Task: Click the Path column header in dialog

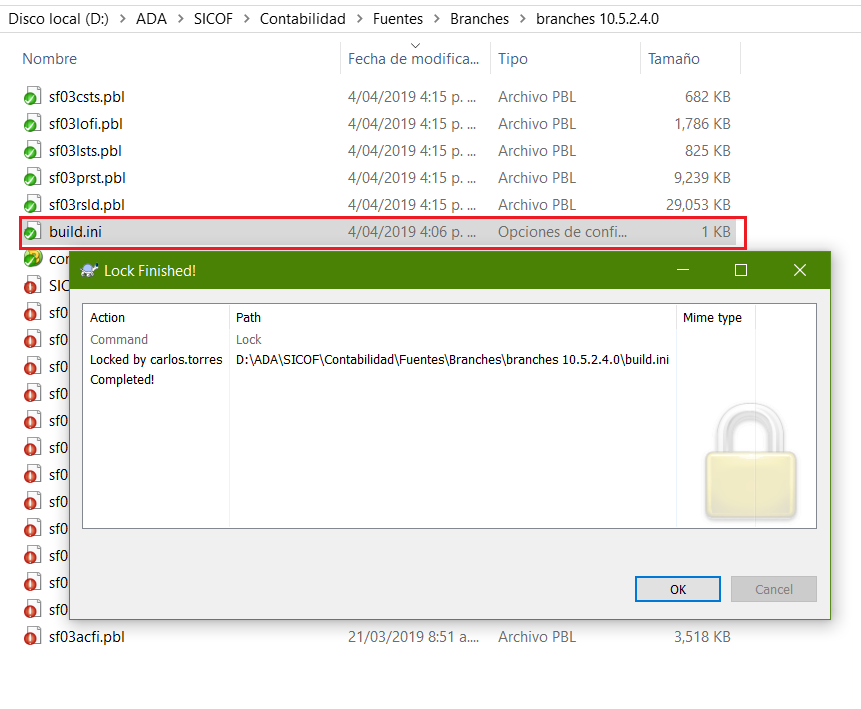Action: point(248,317)
